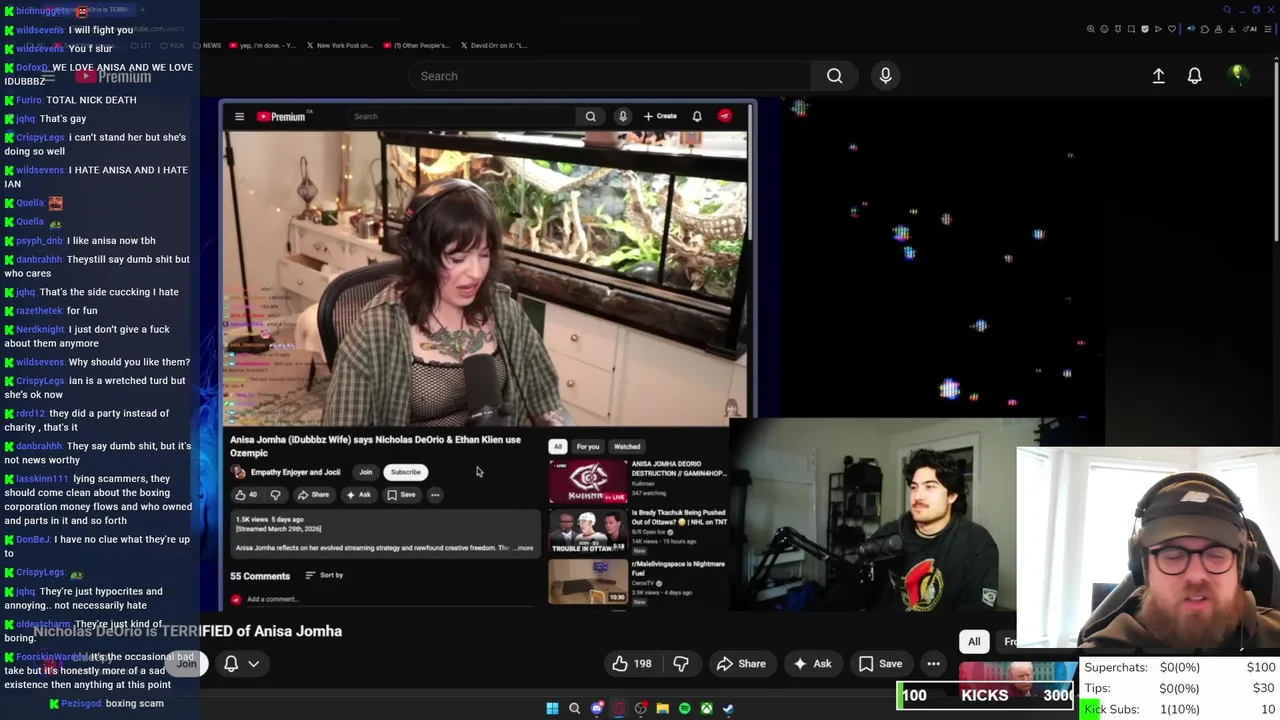Image resolution: width=1280 pixels, height=720 pixels.
Task: Select All chip in embedded recommendations
Action: (x=558, y=447)
